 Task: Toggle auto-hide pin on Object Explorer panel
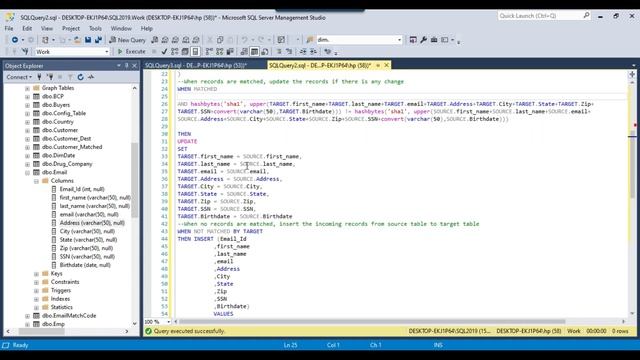pyautogui.click(x=127, y=65)
